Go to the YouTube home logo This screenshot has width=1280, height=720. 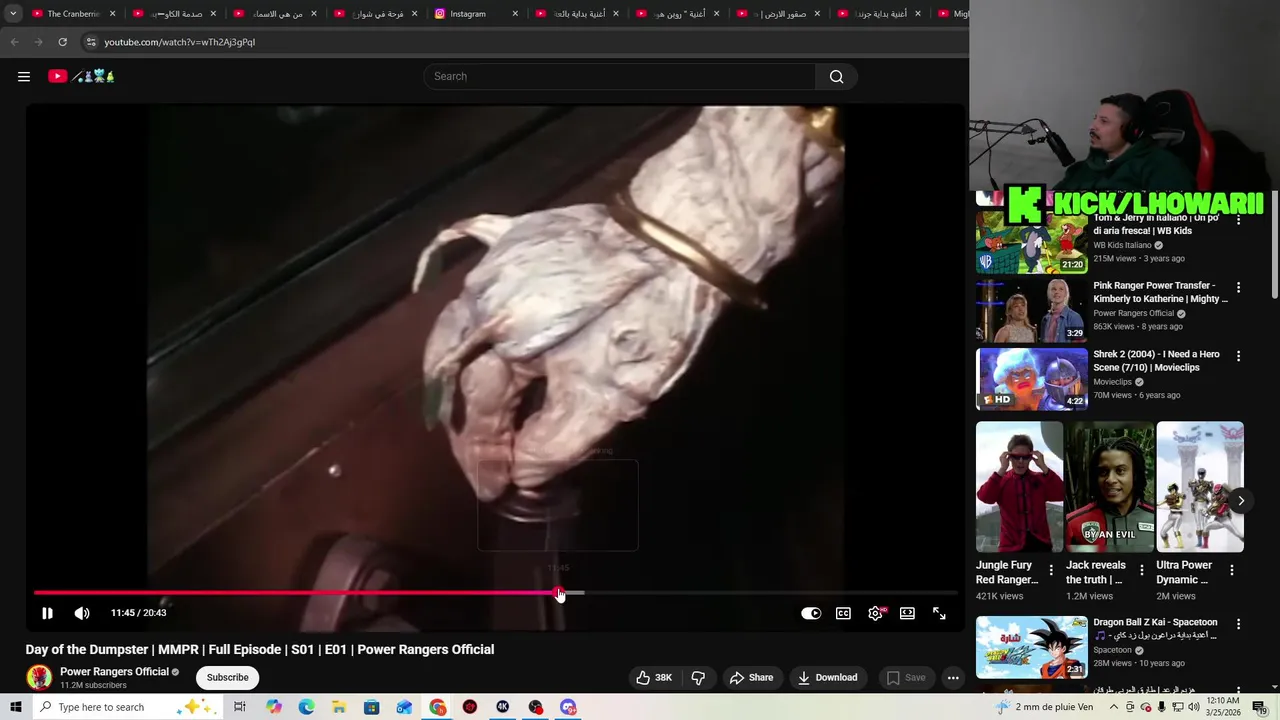pos(81,76)
